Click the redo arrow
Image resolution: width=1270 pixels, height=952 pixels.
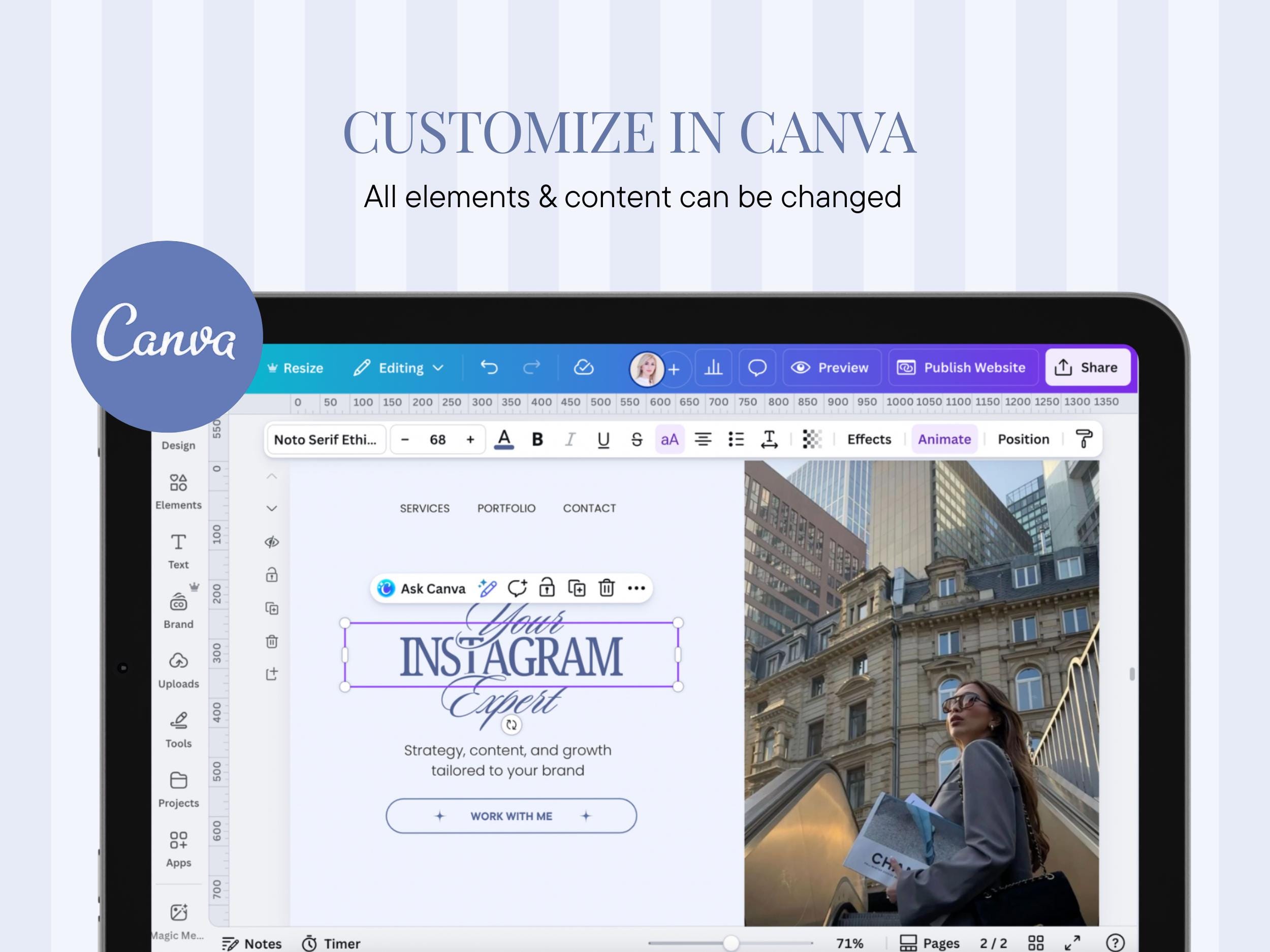(532, 367)
